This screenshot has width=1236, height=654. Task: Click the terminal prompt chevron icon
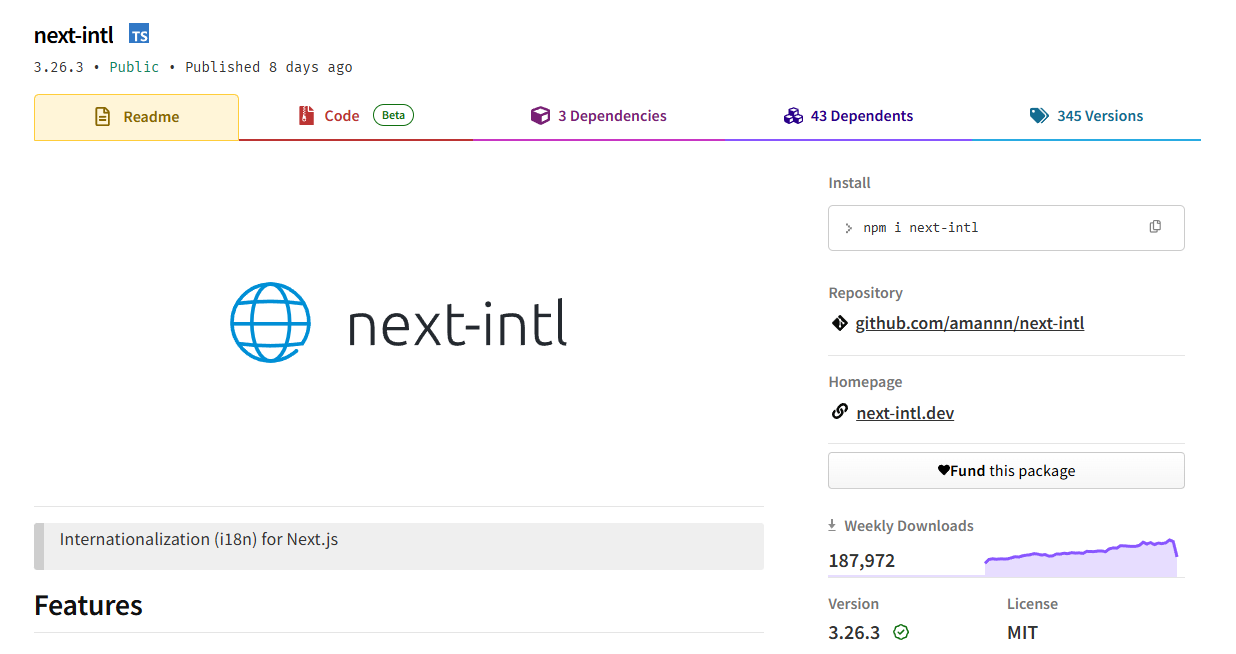(x=848, y=228)
